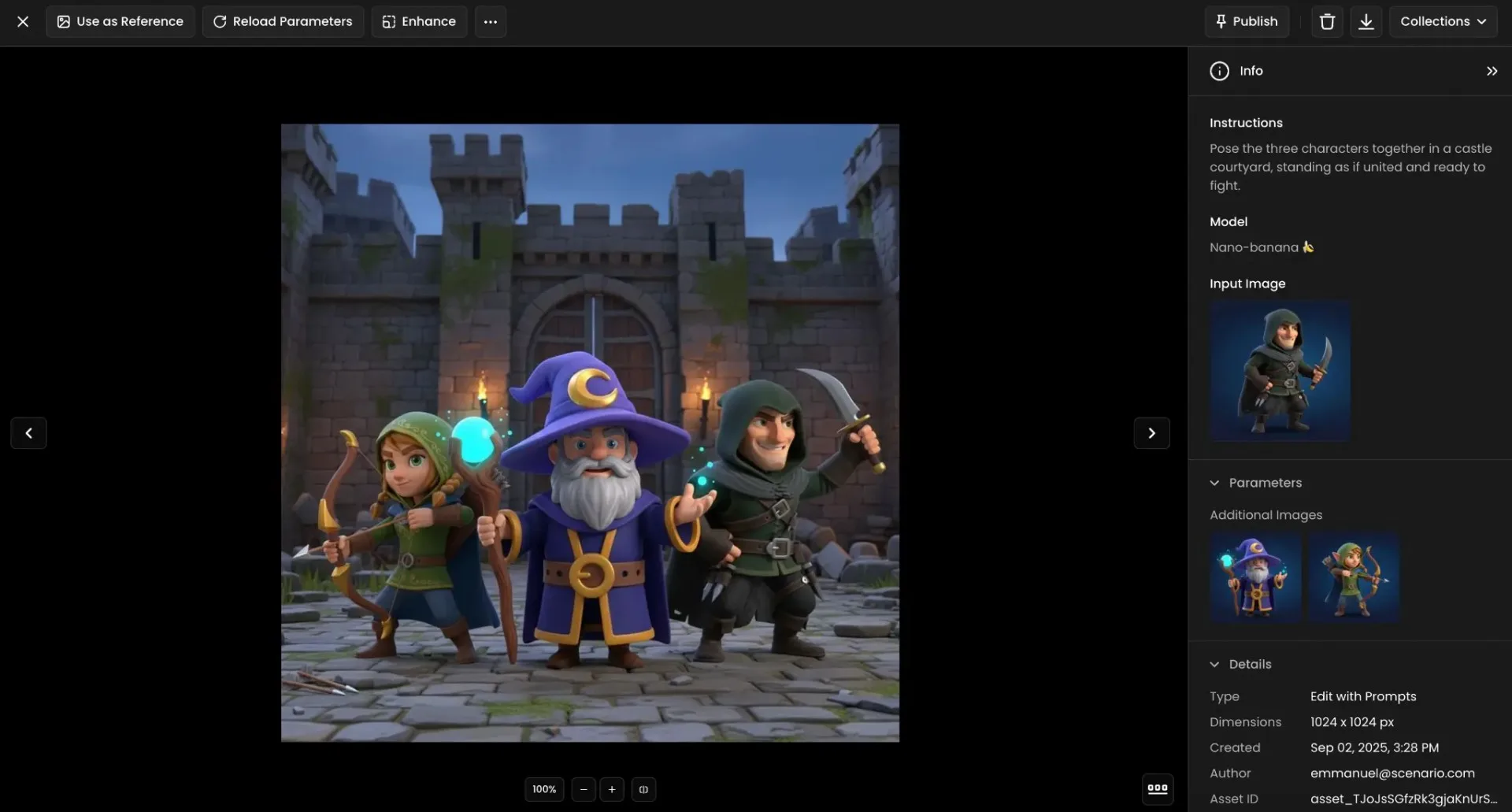Collapse the Parameters section
This screenshot has height=812, width=1512.
(x=1214, y=483)
